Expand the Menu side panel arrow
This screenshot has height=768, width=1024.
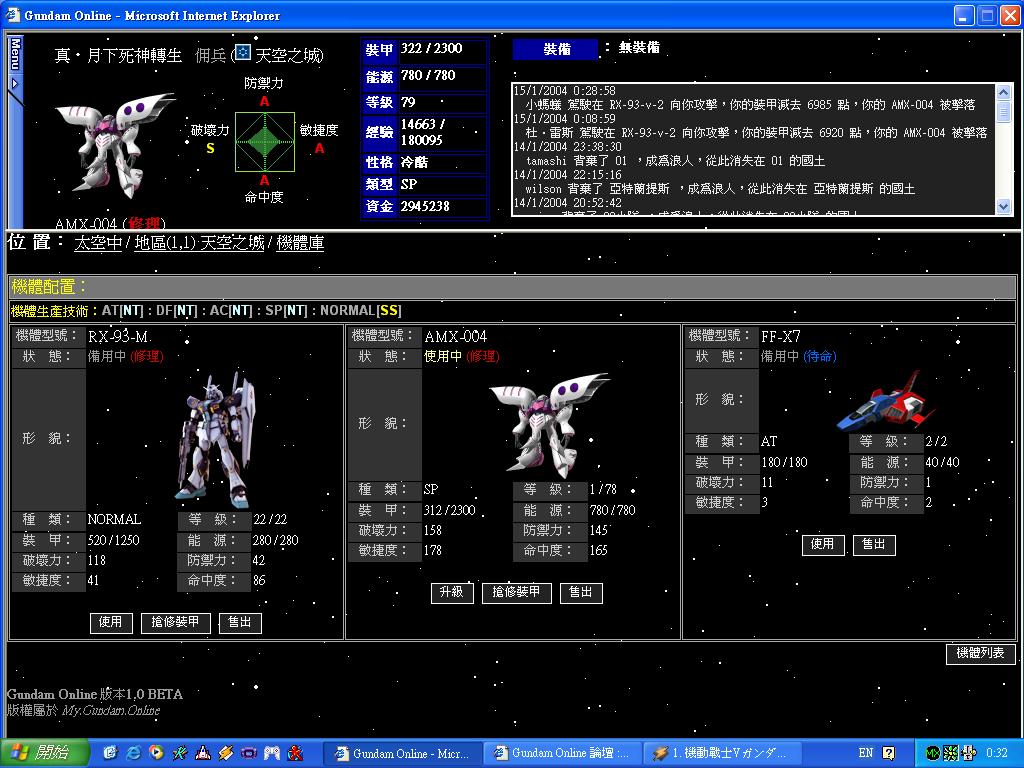[14, 84]
